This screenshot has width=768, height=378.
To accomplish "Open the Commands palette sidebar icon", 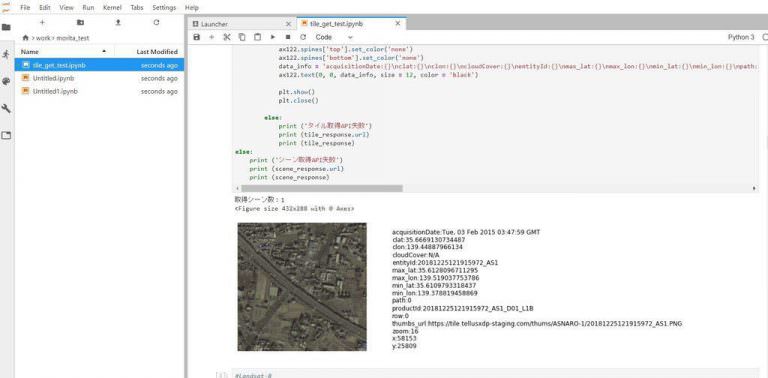I will (6, 81).
